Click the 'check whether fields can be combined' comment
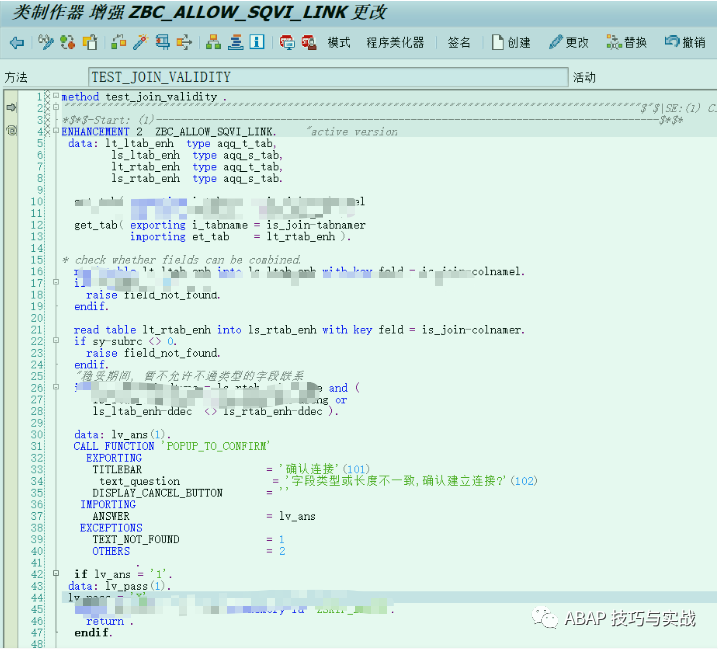The image size is (718, 649). tap(182, 260)
